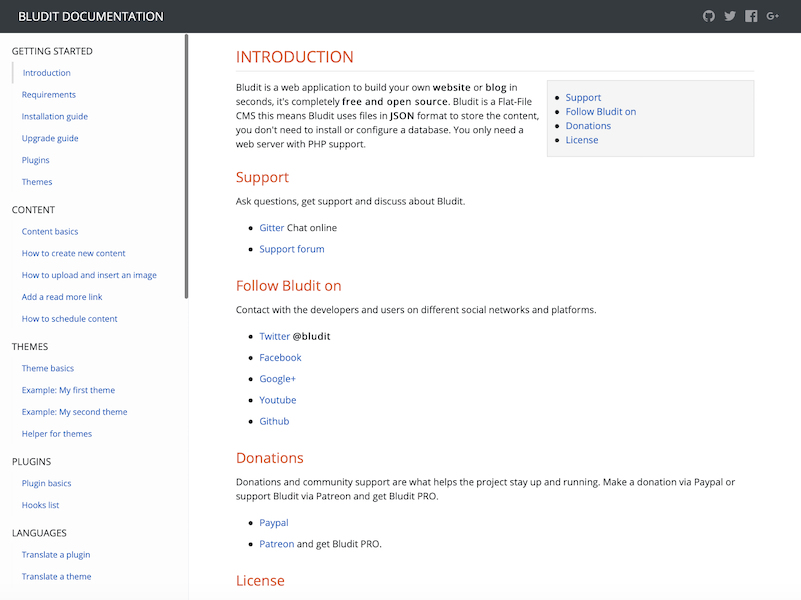
Task: Open the Requirements page
Action: point(49,94)
